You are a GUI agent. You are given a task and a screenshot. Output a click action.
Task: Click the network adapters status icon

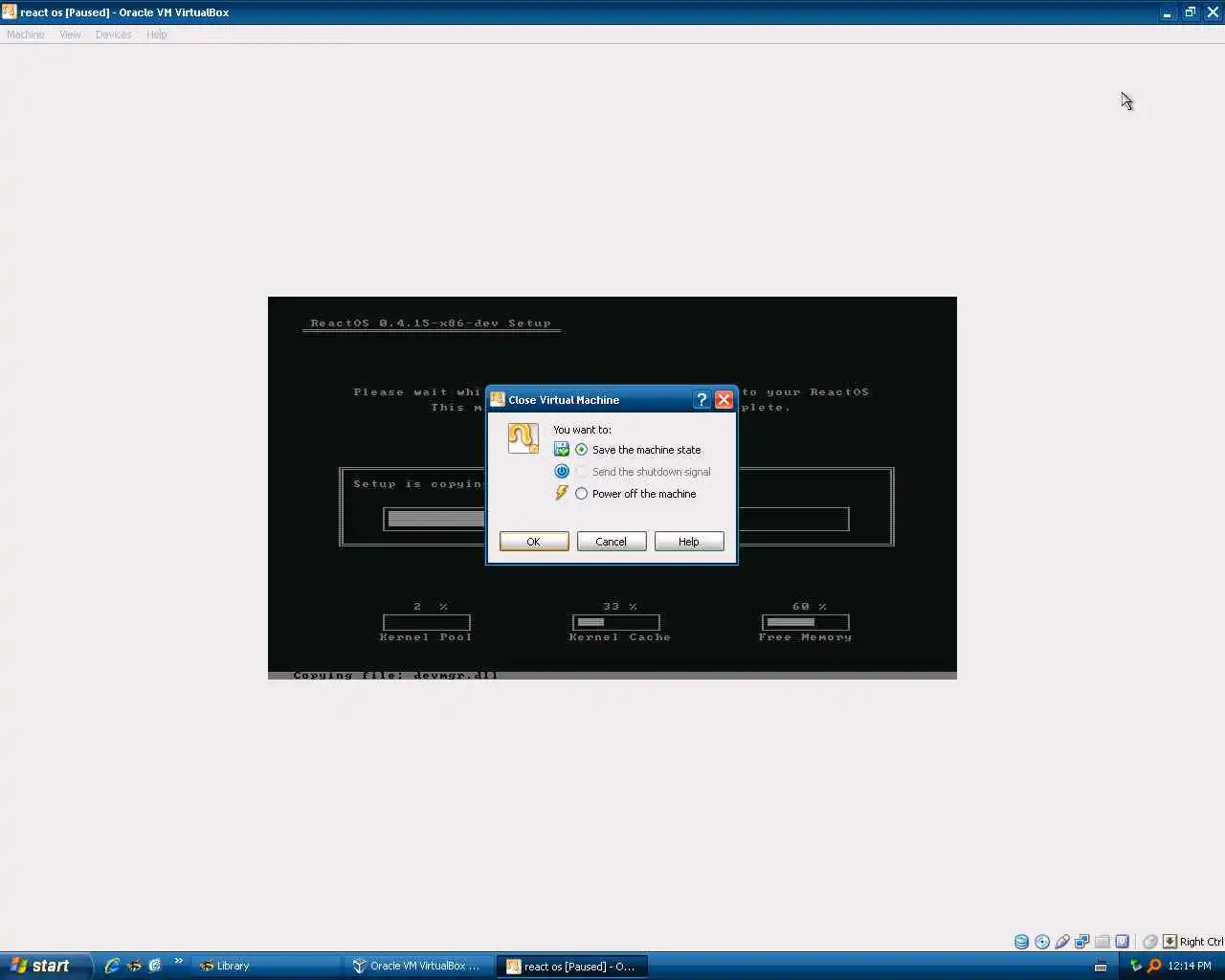click(1082, 942)
